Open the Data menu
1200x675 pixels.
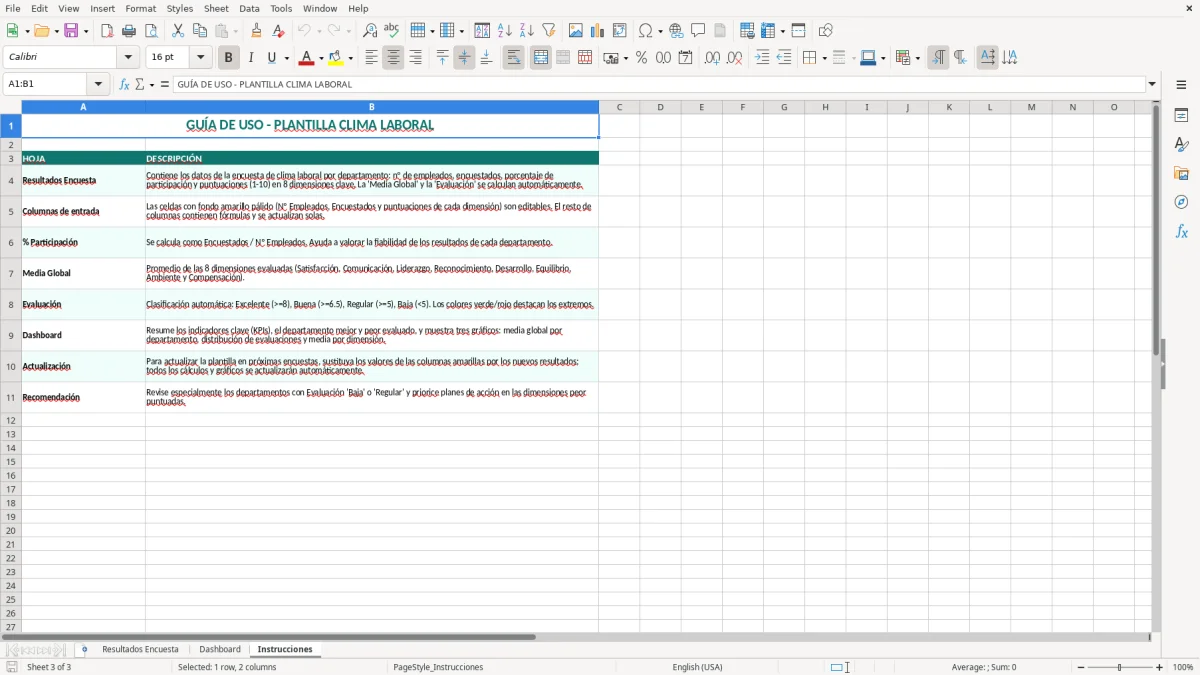(x=249, y=8)
